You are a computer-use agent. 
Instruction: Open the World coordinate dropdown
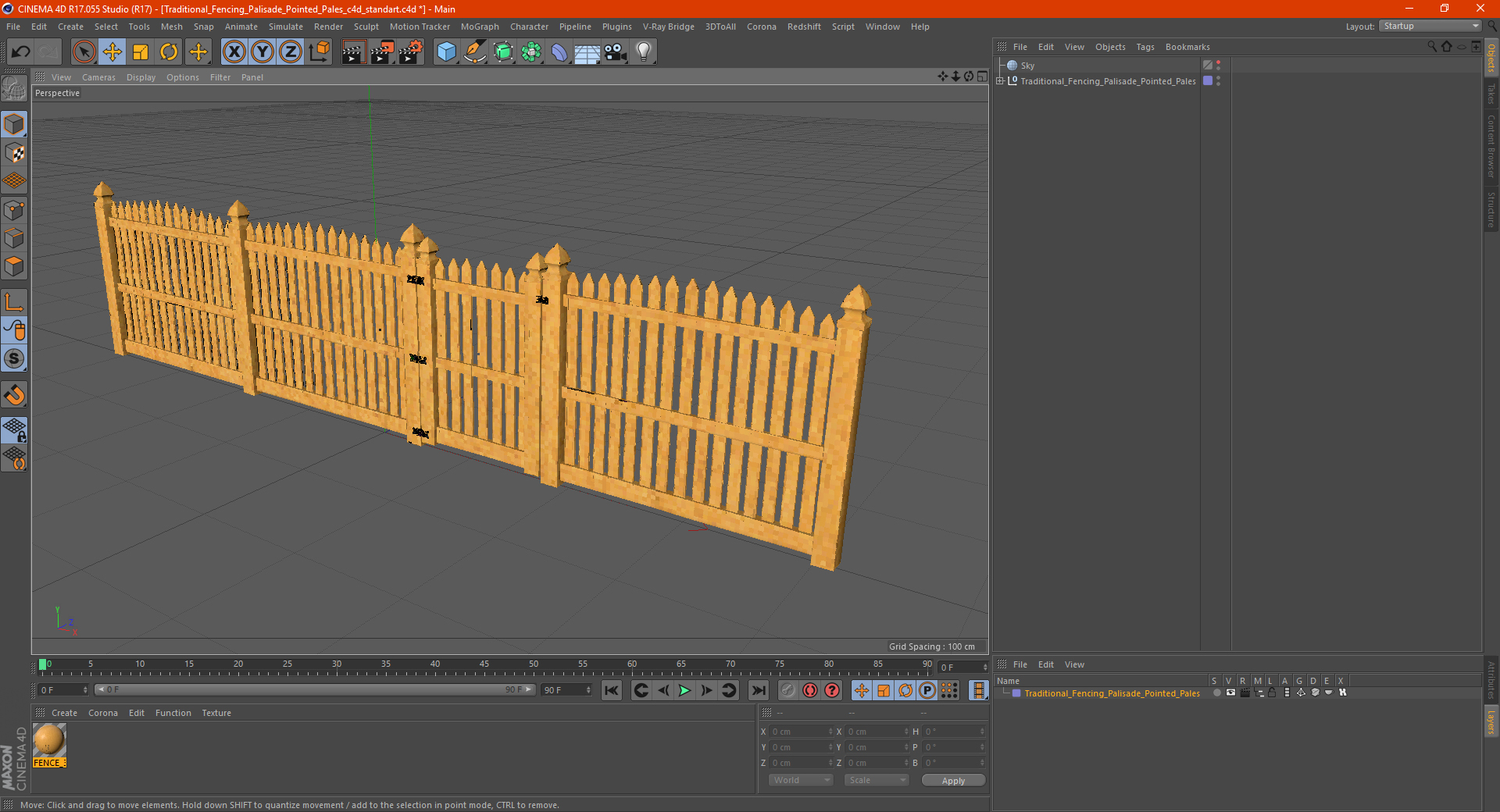click(801, 780)
